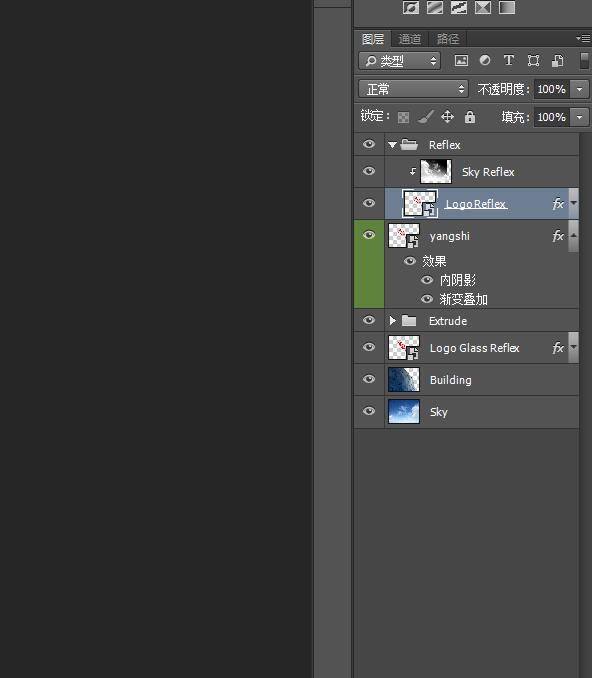Click fx icon on Logo Glass Reflex layer

click(558, 348)
